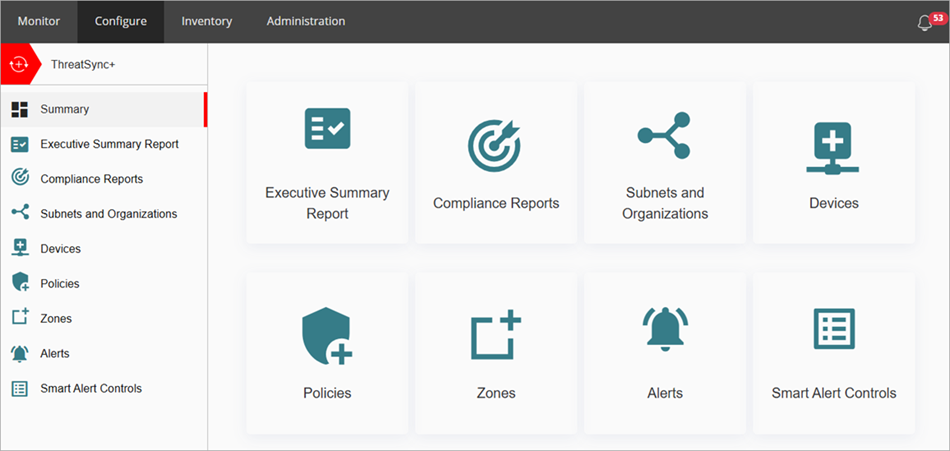Click the red ThreatSync+ logo icon
The image size is (950, 451).
pyautogui.click(x=19, y=64)
